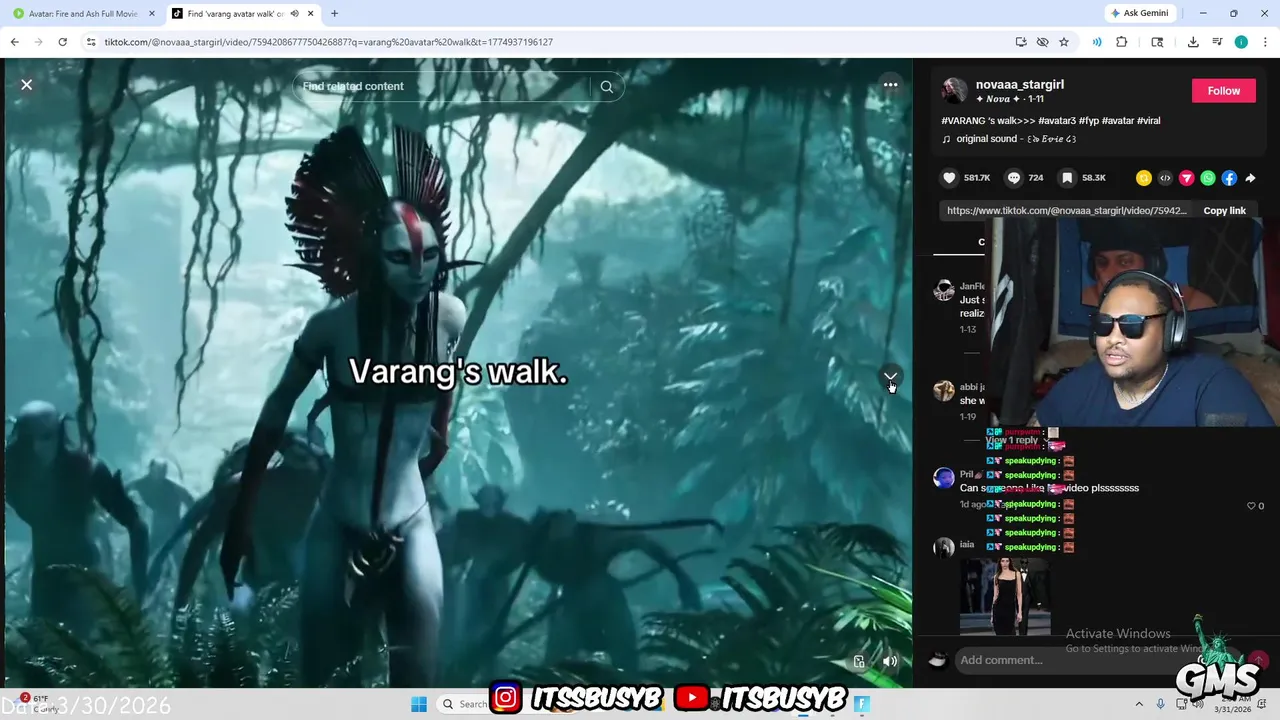Share video to WhatsApp
This screenshot has width=1280, height=720.
(1208, 178)
